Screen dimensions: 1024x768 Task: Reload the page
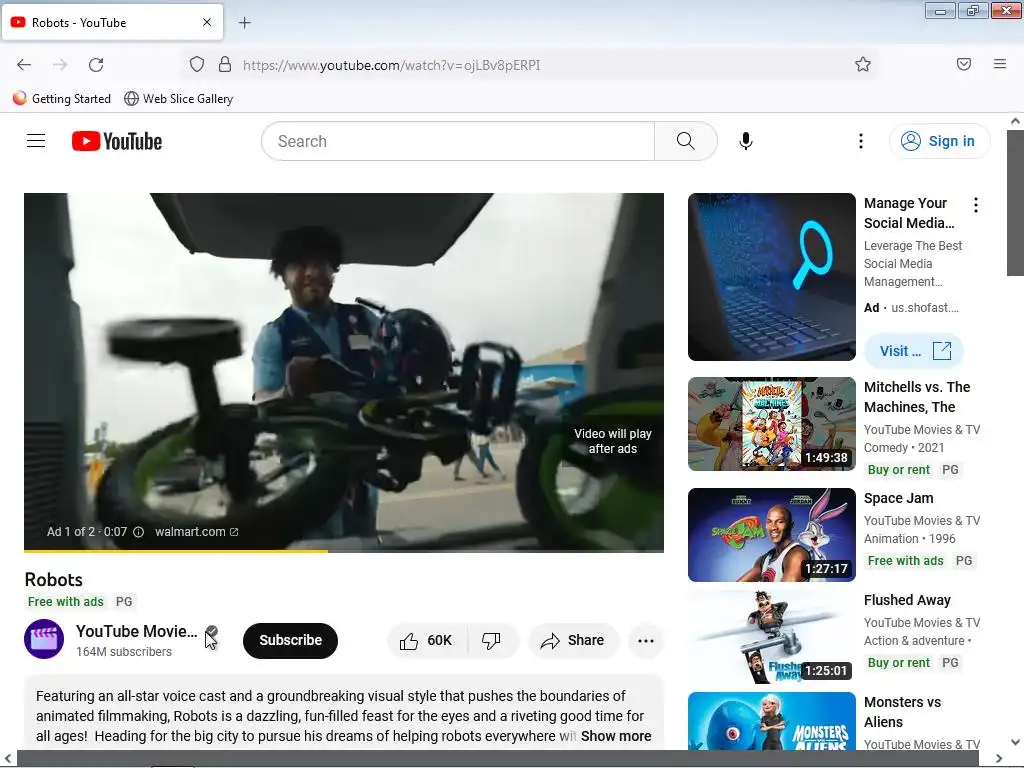[96, 65]
